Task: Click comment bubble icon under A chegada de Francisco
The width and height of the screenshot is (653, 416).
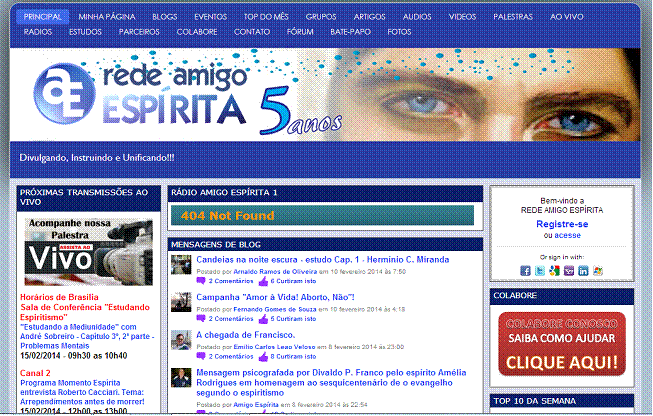Action: (x=201, y=357)
